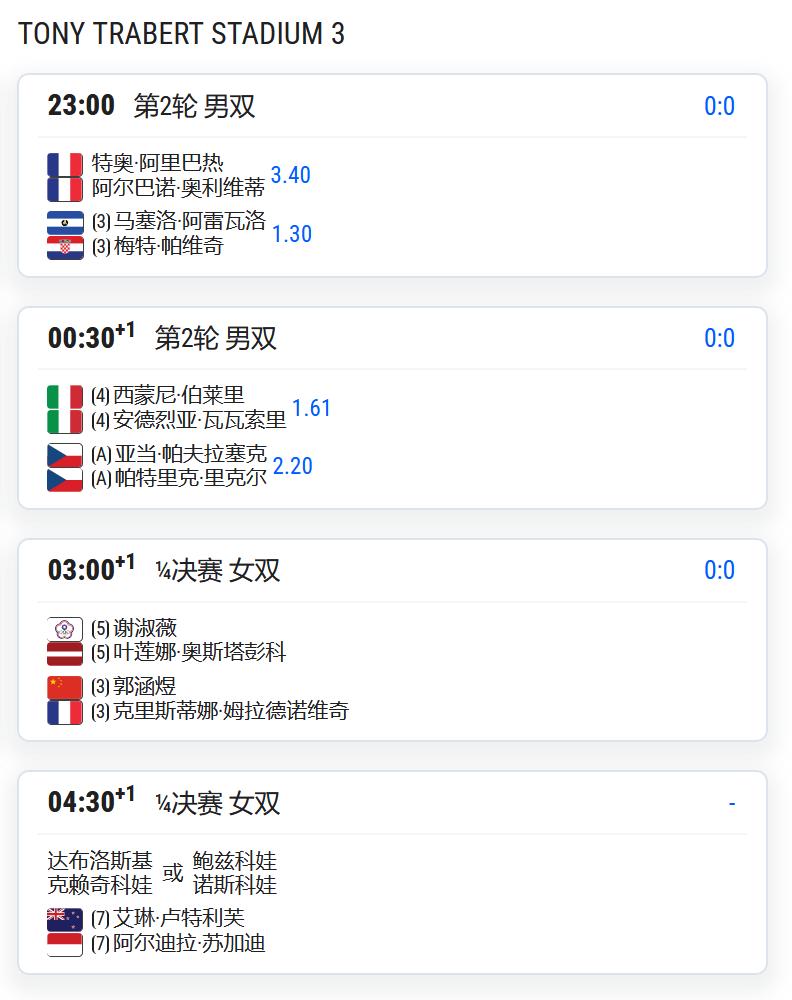The width and height of the screenshot is (792, 1000).
Task: Select the 2.20 odds for the Czech pair
Action: click(293, 466)
